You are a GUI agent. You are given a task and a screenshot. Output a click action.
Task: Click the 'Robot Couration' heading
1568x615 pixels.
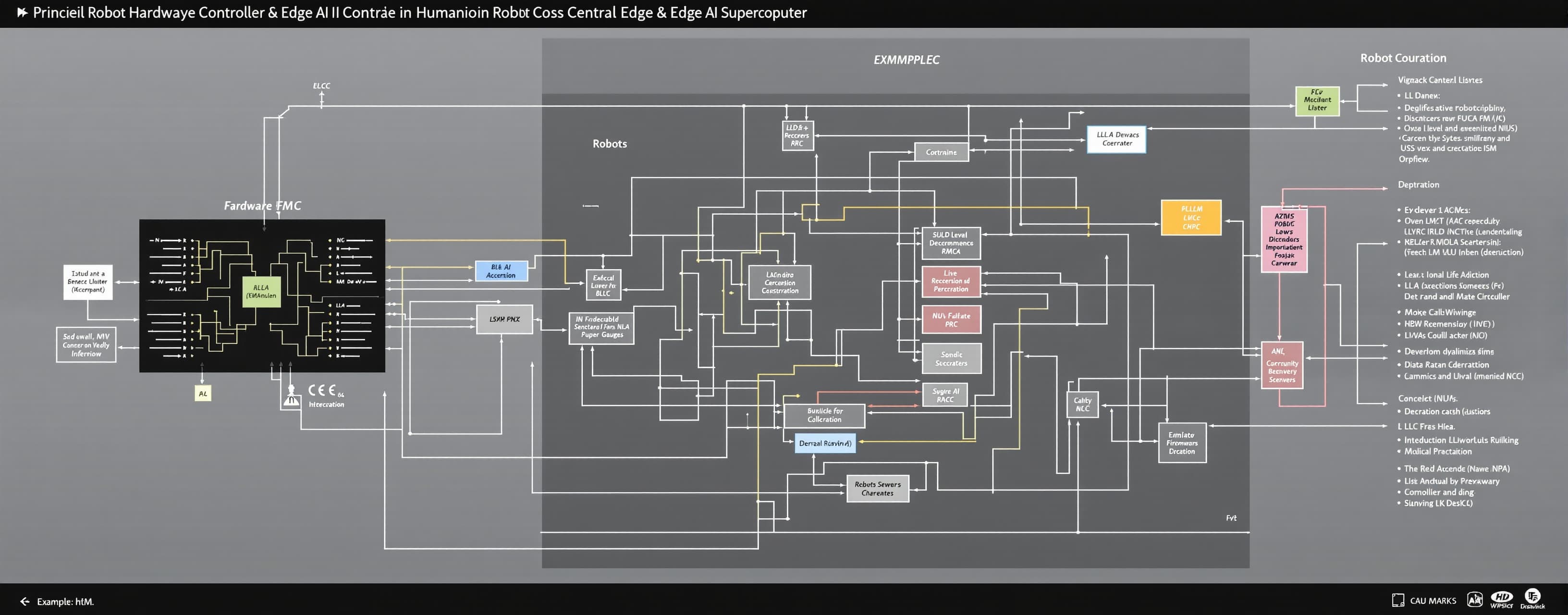[1403, 58]
